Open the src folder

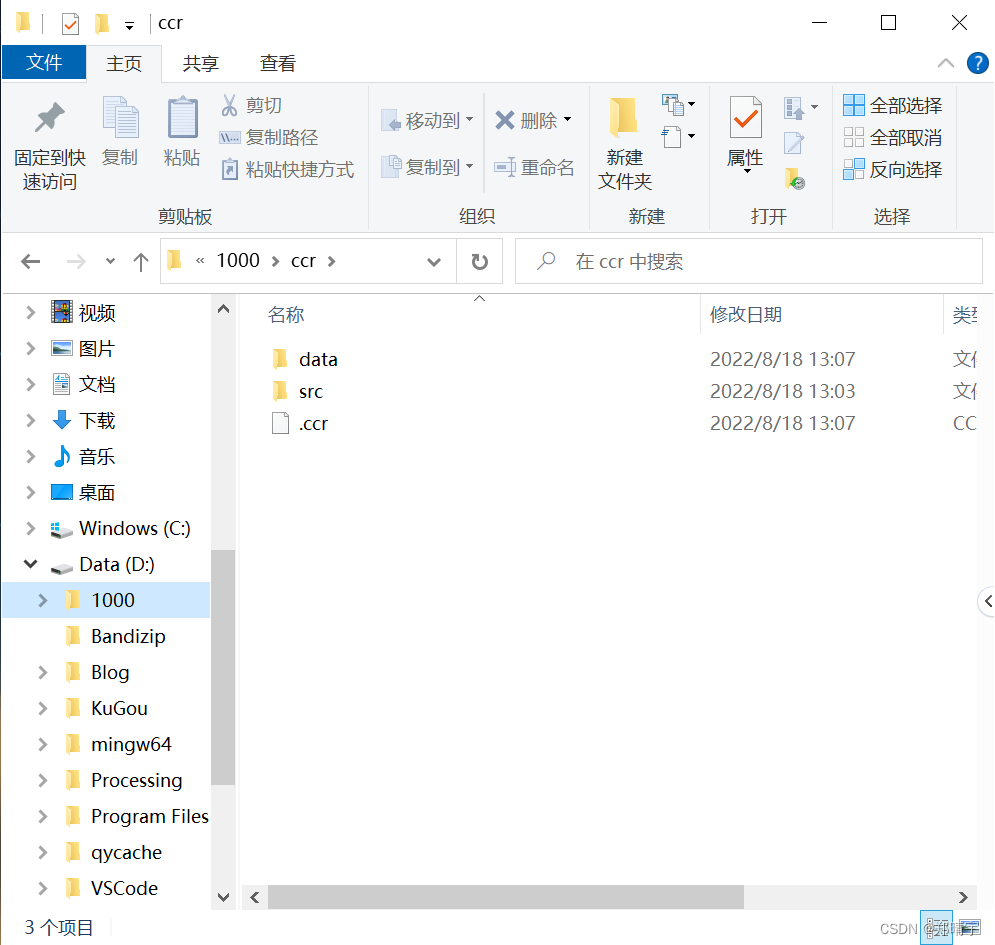[311, 390]
